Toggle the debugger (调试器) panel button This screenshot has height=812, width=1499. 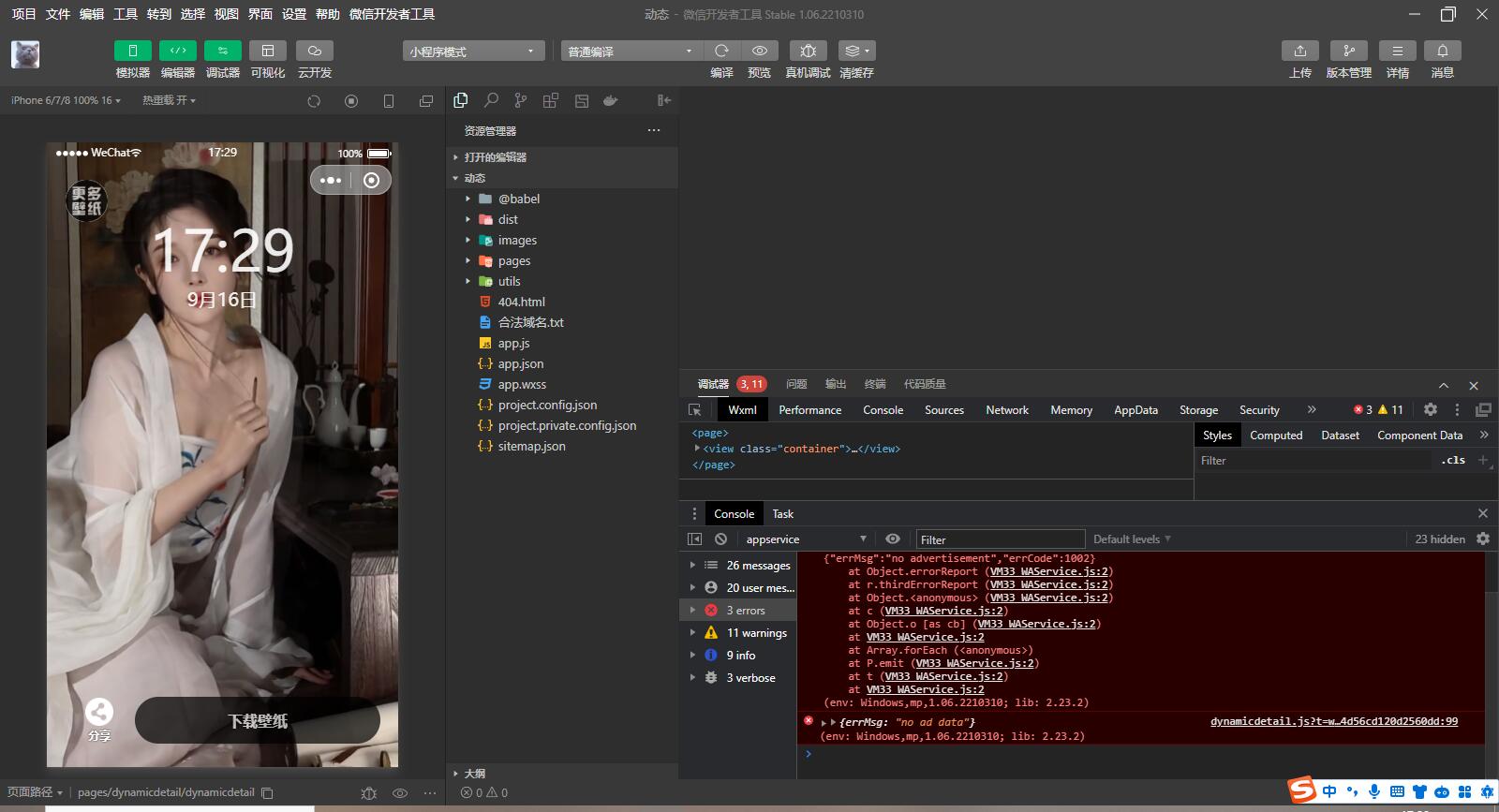pos(223,51)
